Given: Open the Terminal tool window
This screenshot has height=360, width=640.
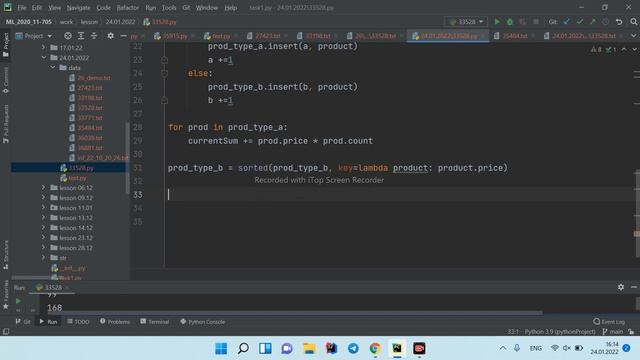Looking at the screenshot, I should click(x=155, y=322).
